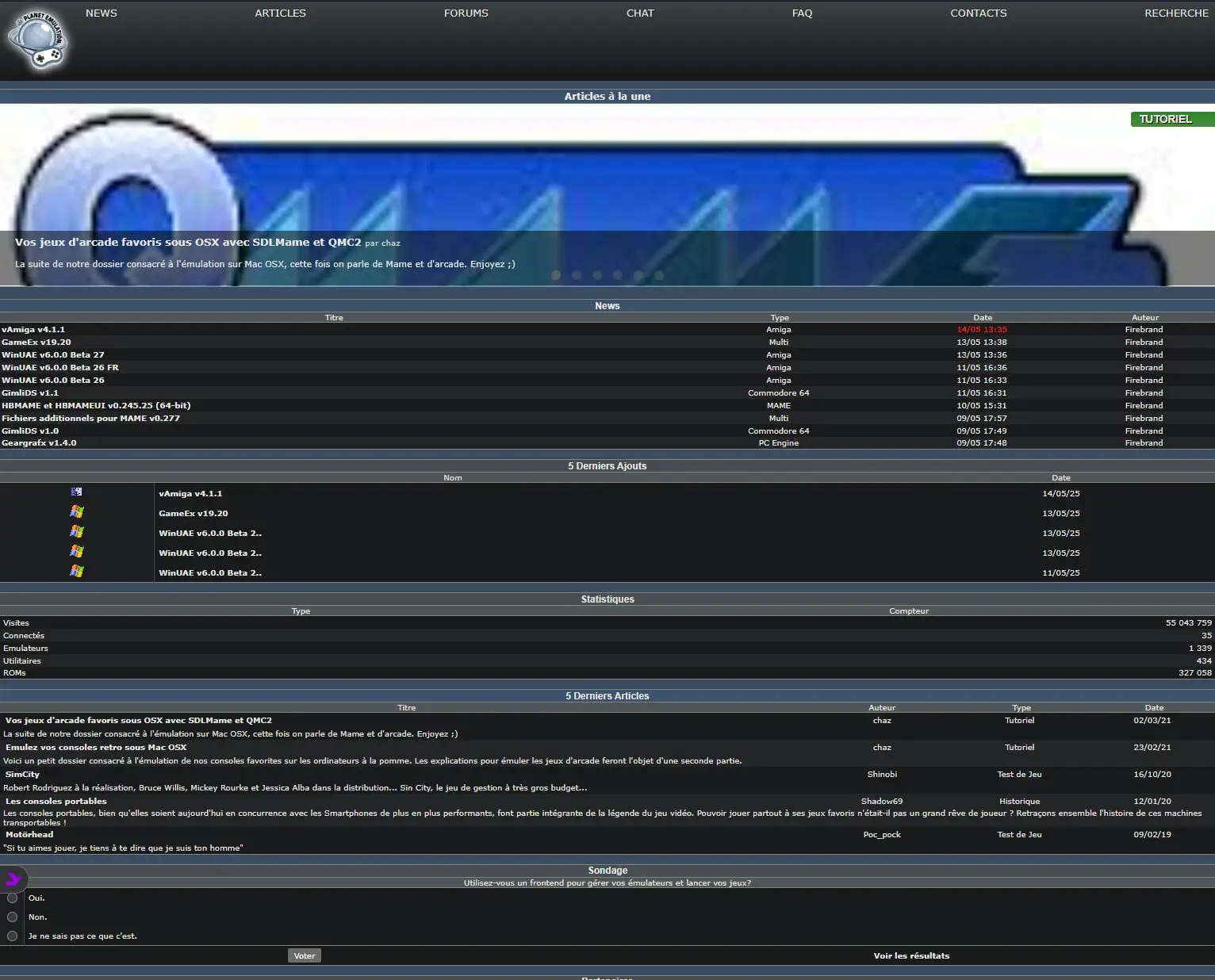Open the Motörhead game test article
Viewport: 1215px width, 980px height.
pos(29,834)
